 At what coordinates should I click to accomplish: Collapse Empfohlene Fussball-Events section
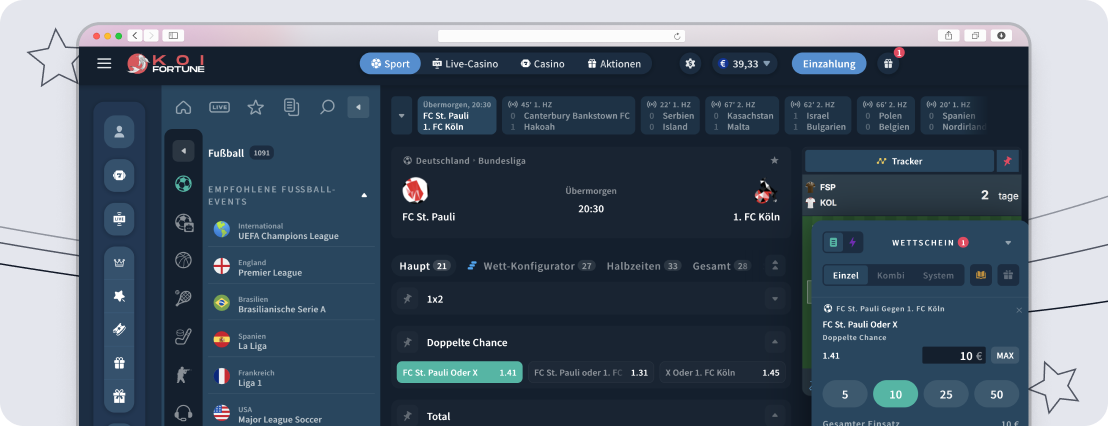coord(365,195)
